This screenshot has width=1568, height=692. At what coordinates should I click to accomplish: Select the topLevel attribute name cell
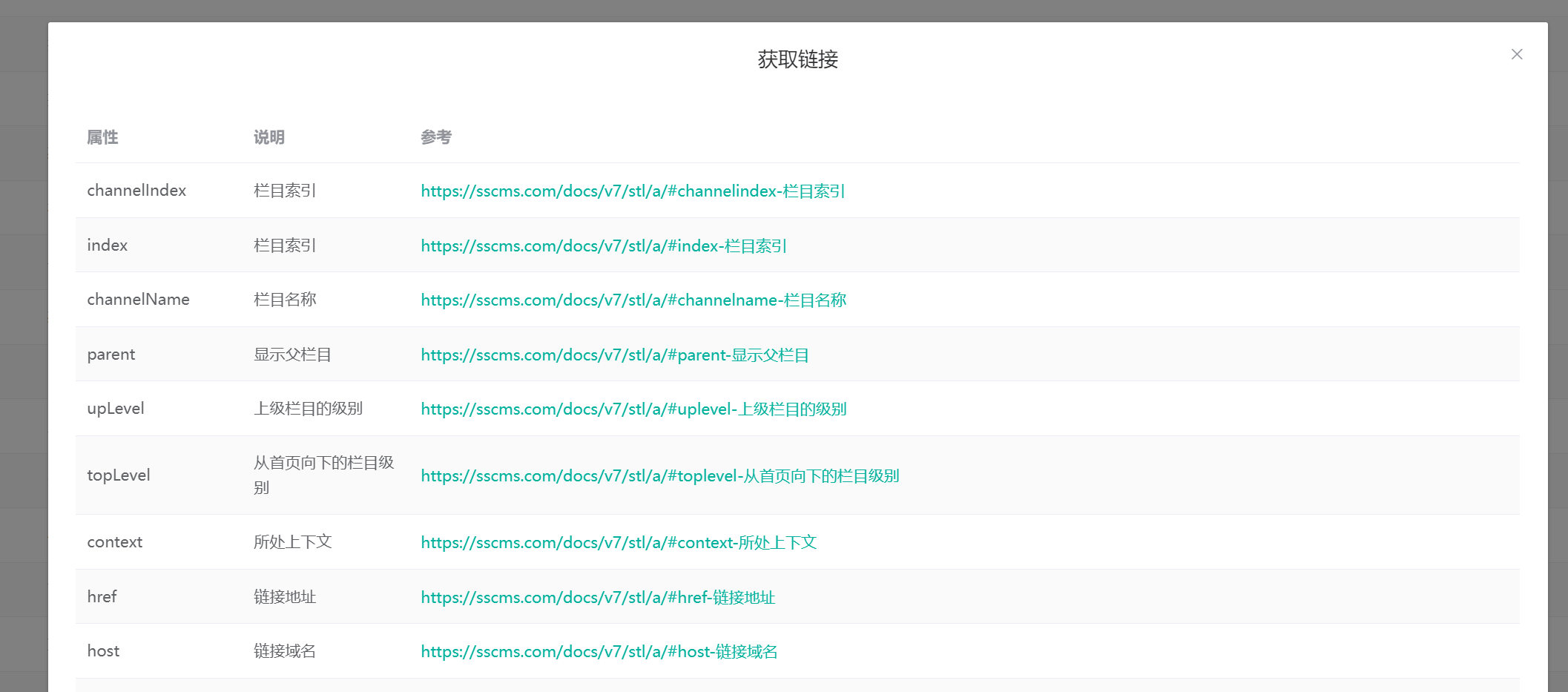click(x=119, y=475)
